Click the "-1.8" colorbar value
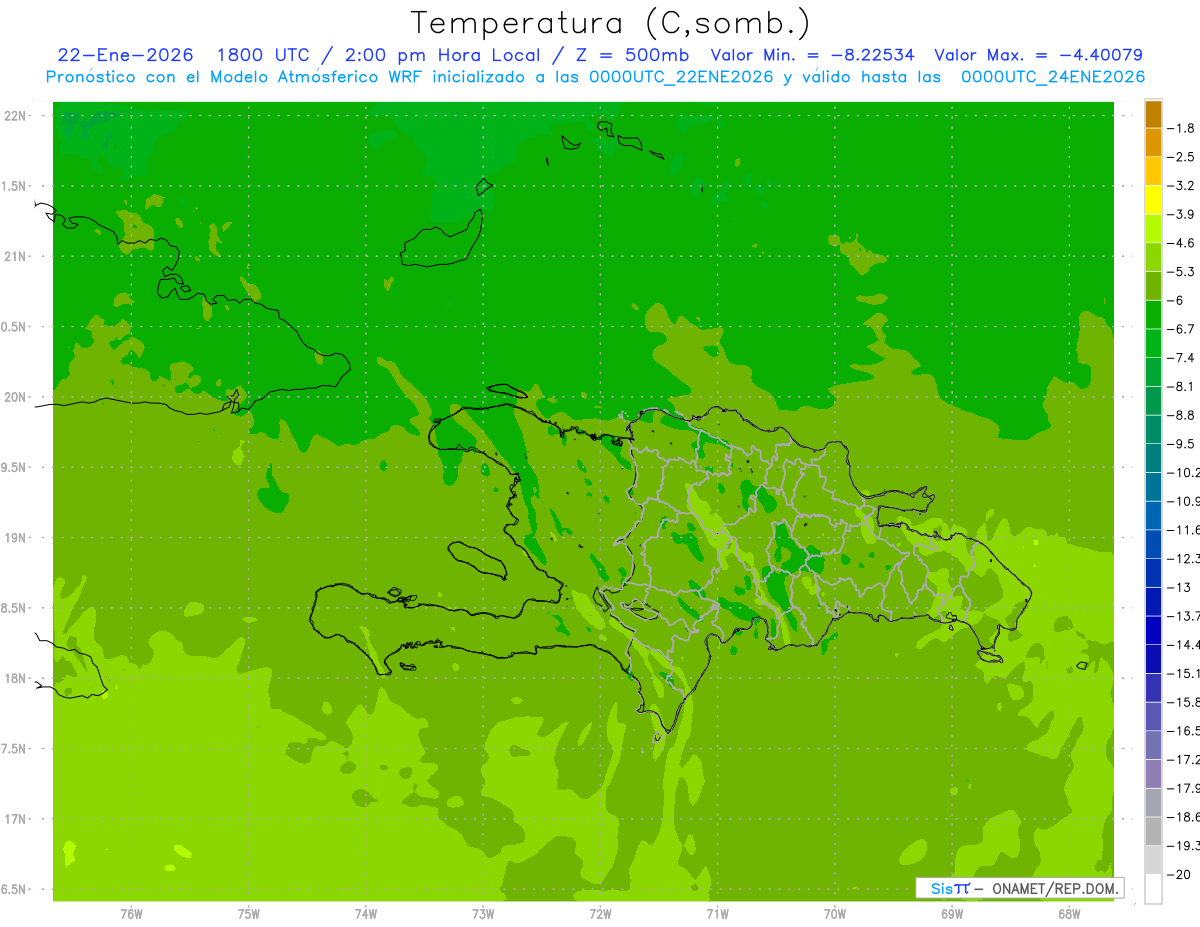Screen dimensions: 1200x927 click(1182, 128)
